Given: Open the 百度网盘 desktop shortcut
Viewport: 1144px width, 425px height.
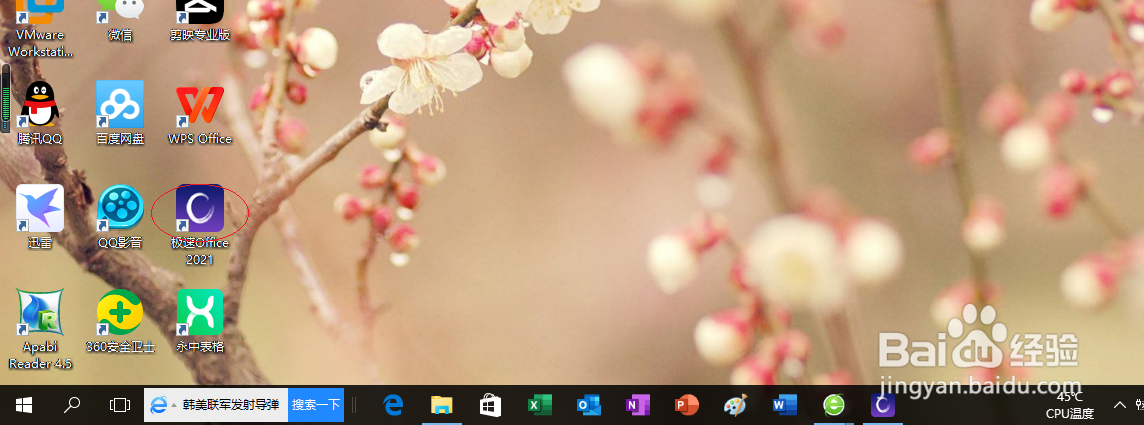Looking at the screenshot, I should (120, 113).
